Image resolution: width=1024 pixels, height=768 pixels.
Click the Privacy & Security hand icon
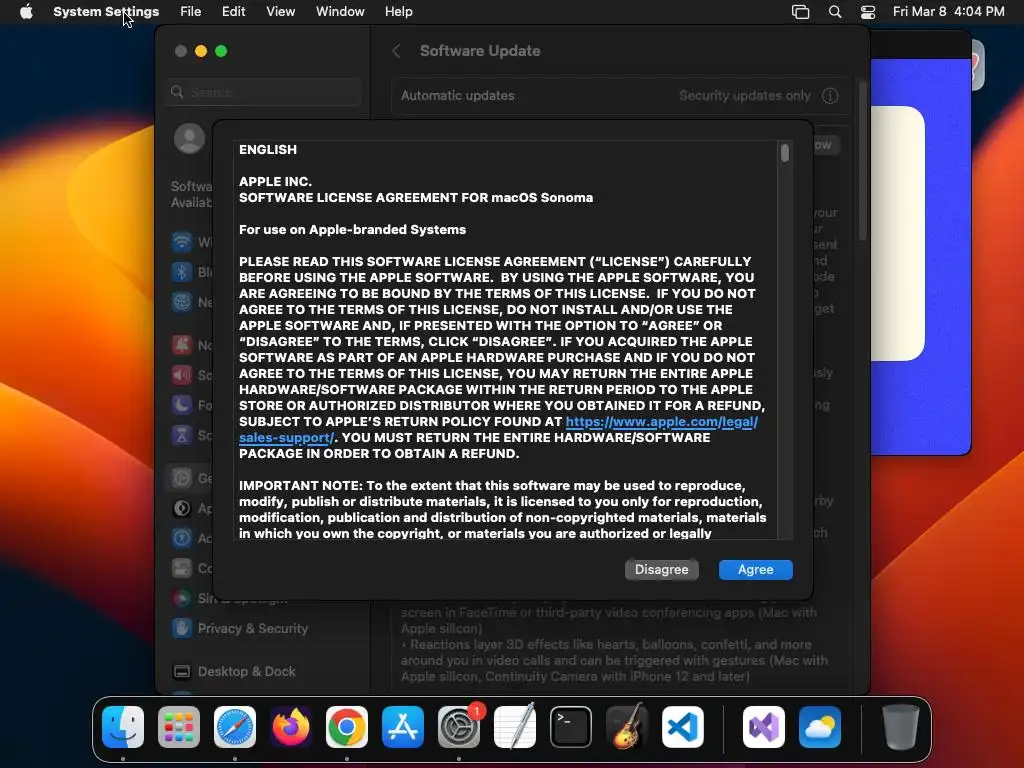[182, 628]
